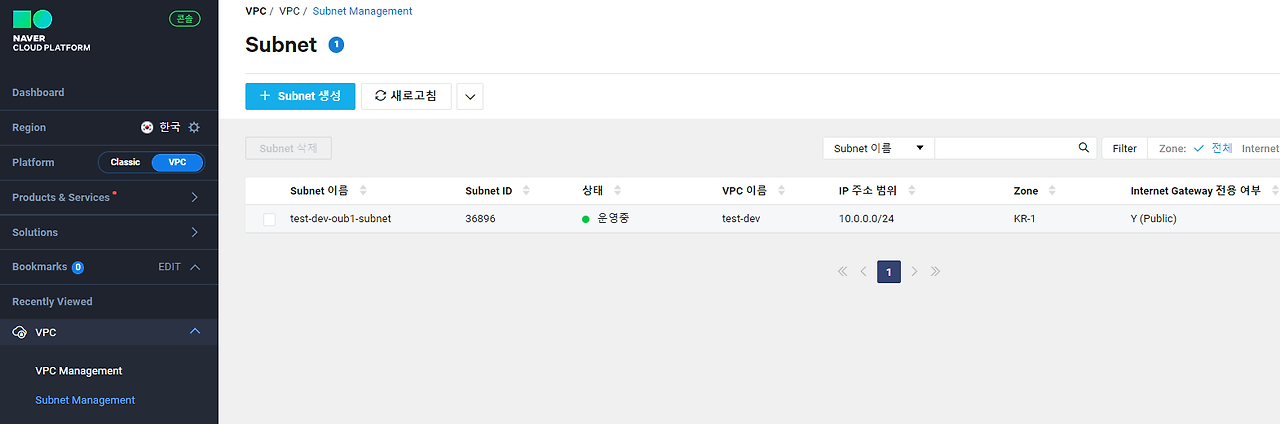Viewport: 1280px width, 424px height.
Task: Click the 새로고침 refresh button
Action: (x=406, y=96)
